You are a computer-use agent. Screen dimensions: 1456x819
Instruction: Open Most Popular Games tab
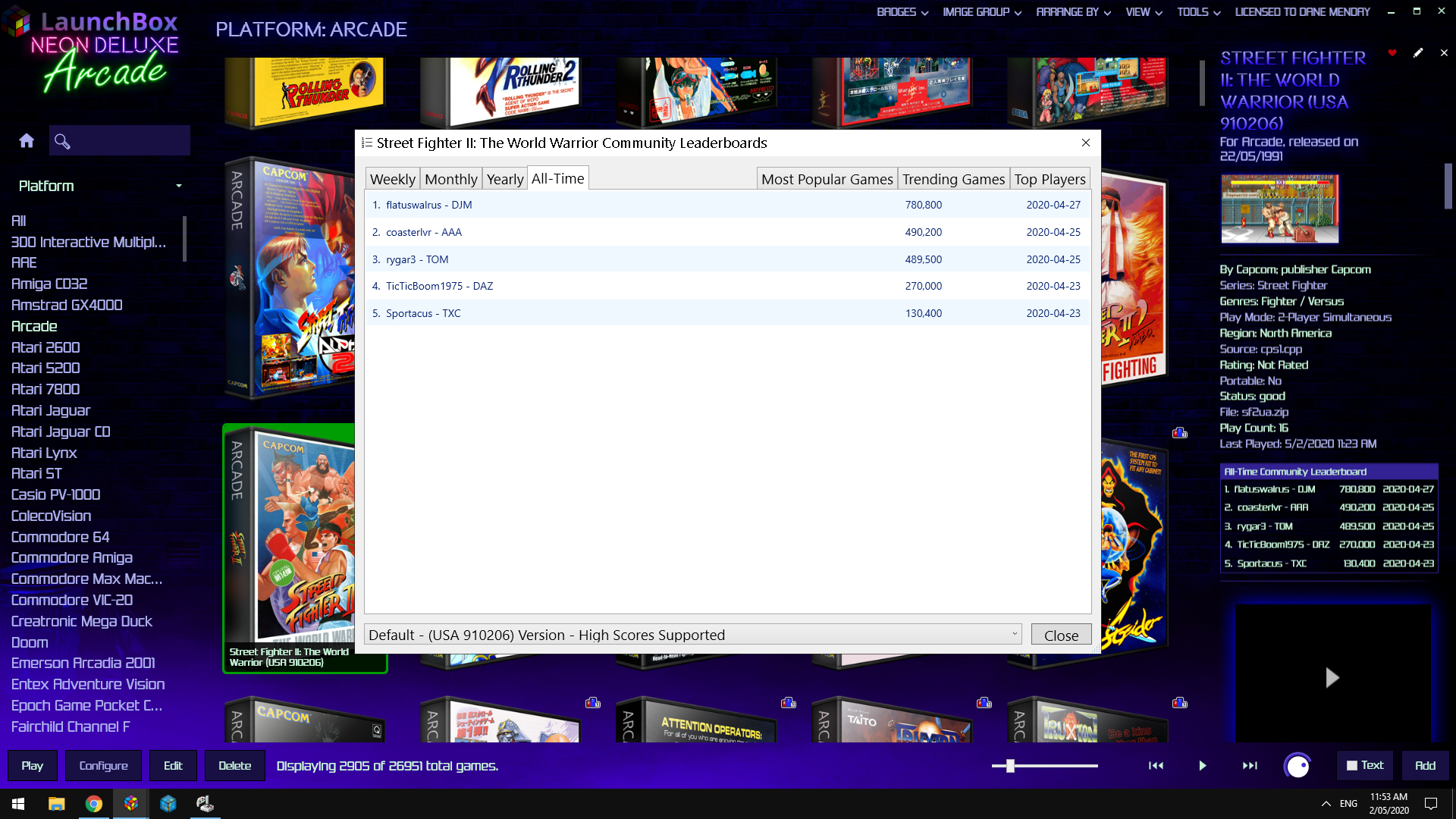pos(827,179)
